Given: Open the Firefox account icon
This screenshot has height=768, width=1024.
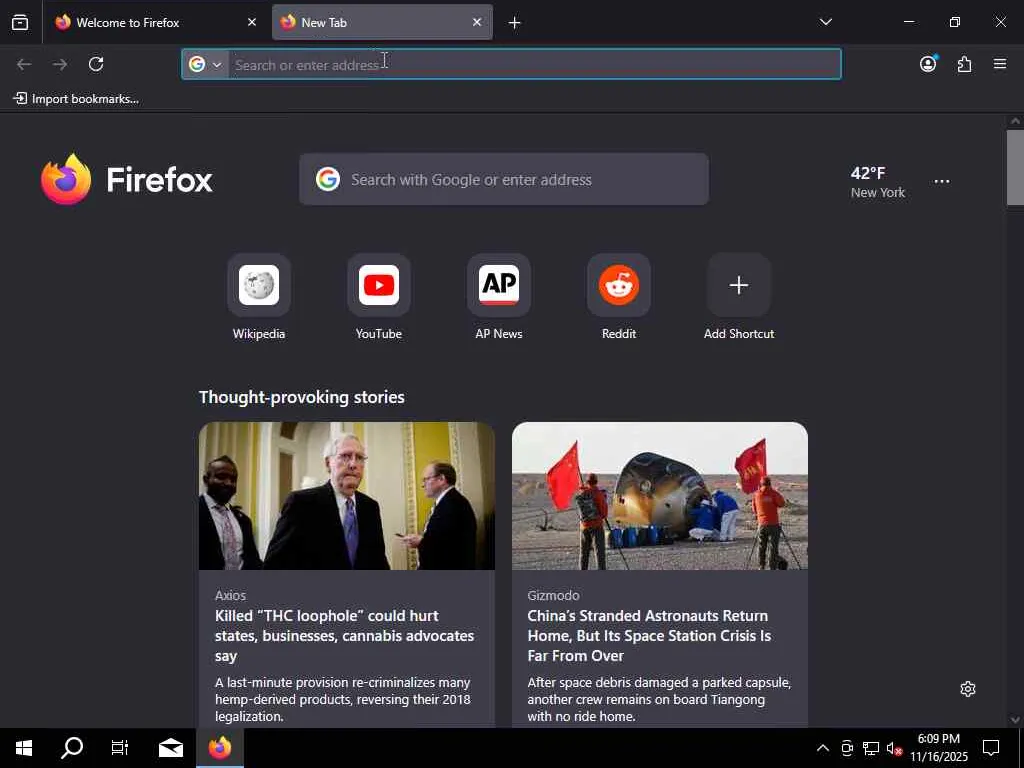Looking at the screenshot, I should coord(928,64).
